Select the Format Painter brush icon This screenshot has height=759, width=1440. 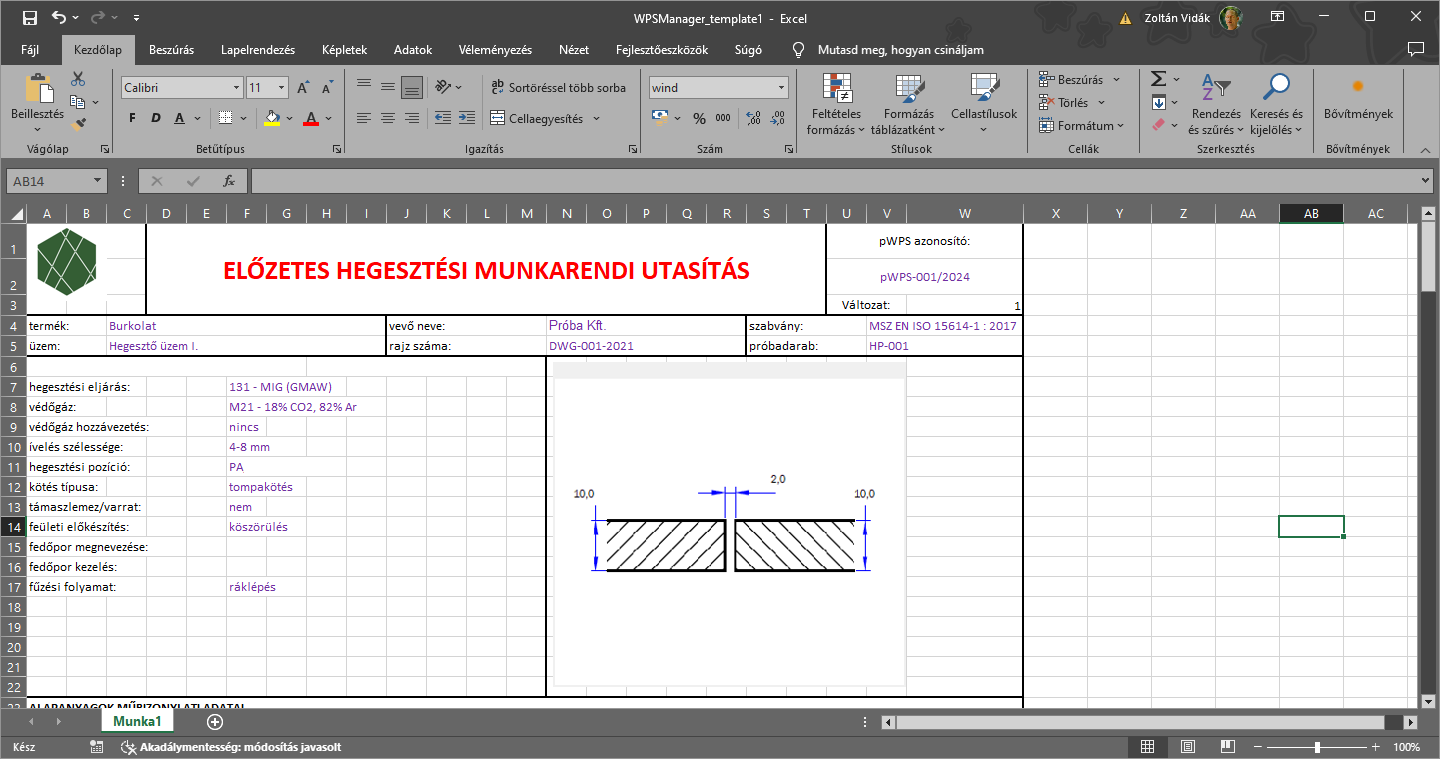78,124
